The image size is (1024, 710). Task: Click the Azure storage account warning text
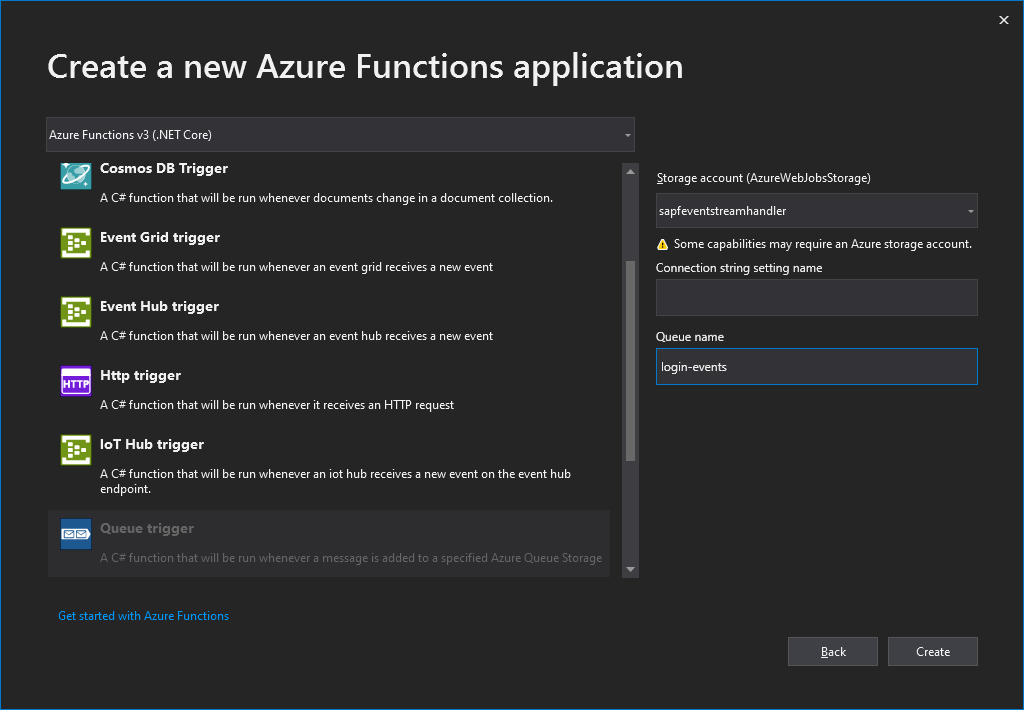[x=823, y=244]
